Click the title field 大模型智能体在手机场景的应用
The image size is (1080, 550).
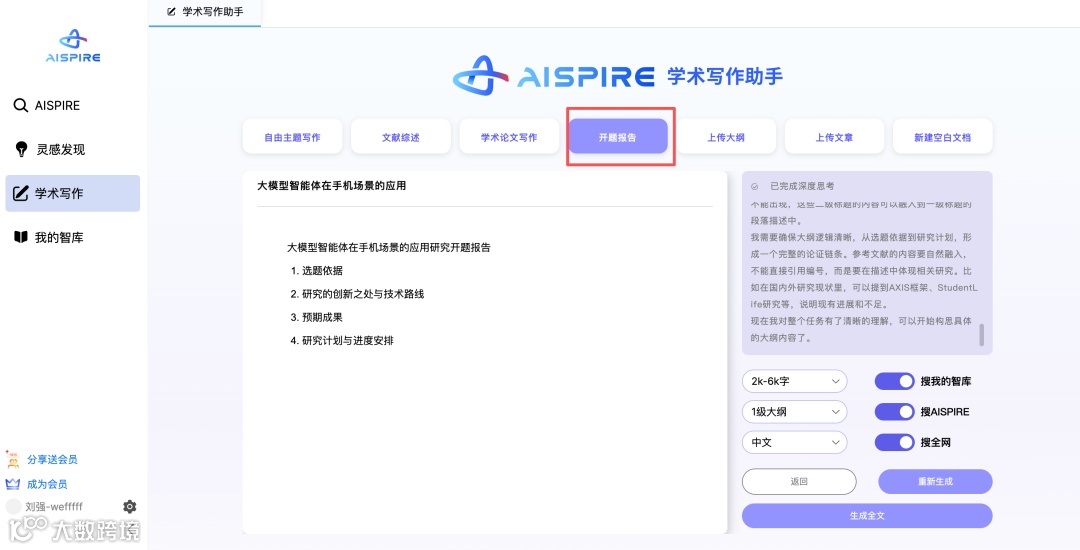485,186
